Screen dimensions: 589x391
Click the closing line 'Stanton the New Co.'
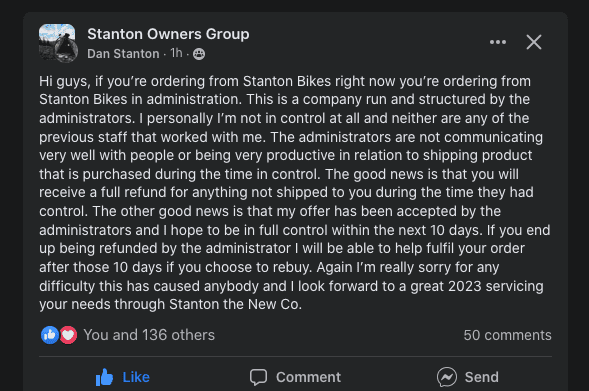236,304
